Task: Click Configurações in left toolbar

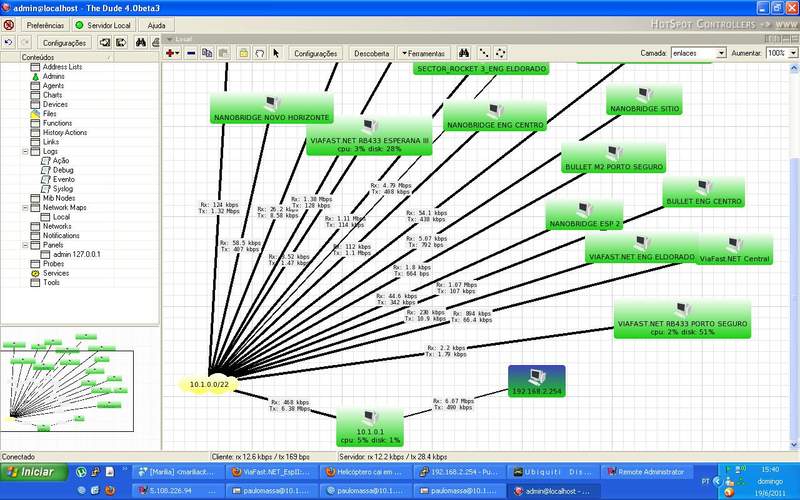Action: click(64, 43)
